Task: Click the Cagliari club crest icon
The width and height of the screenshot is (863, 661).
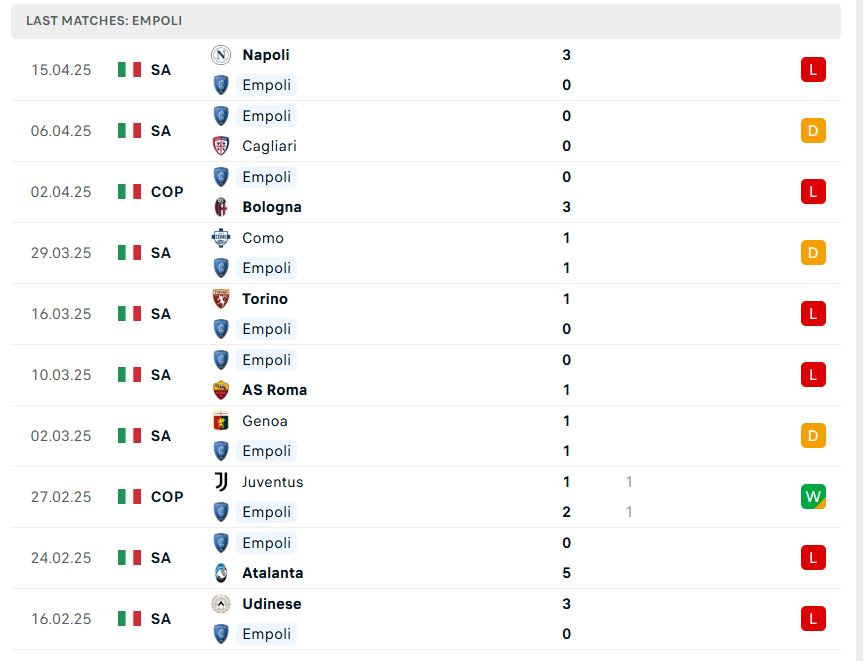Action: pos(221,146)
